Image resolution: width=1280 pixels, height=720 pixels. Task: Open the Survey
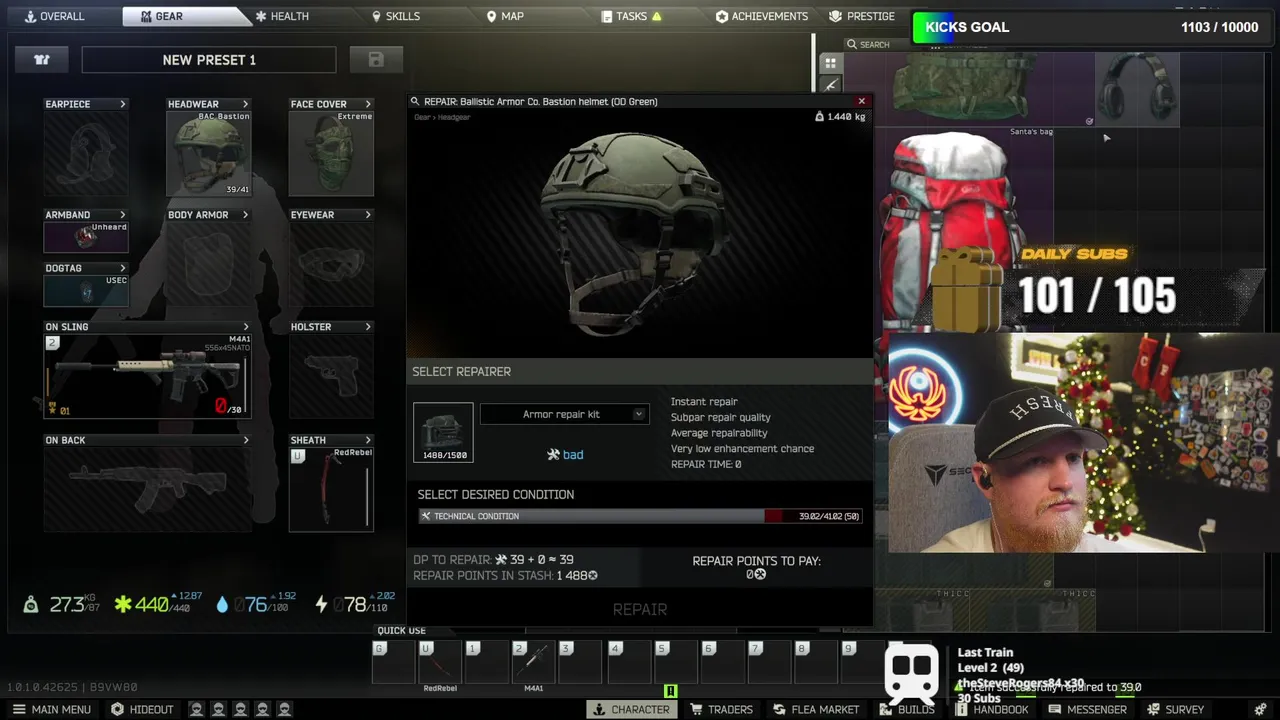point(1176,709)
